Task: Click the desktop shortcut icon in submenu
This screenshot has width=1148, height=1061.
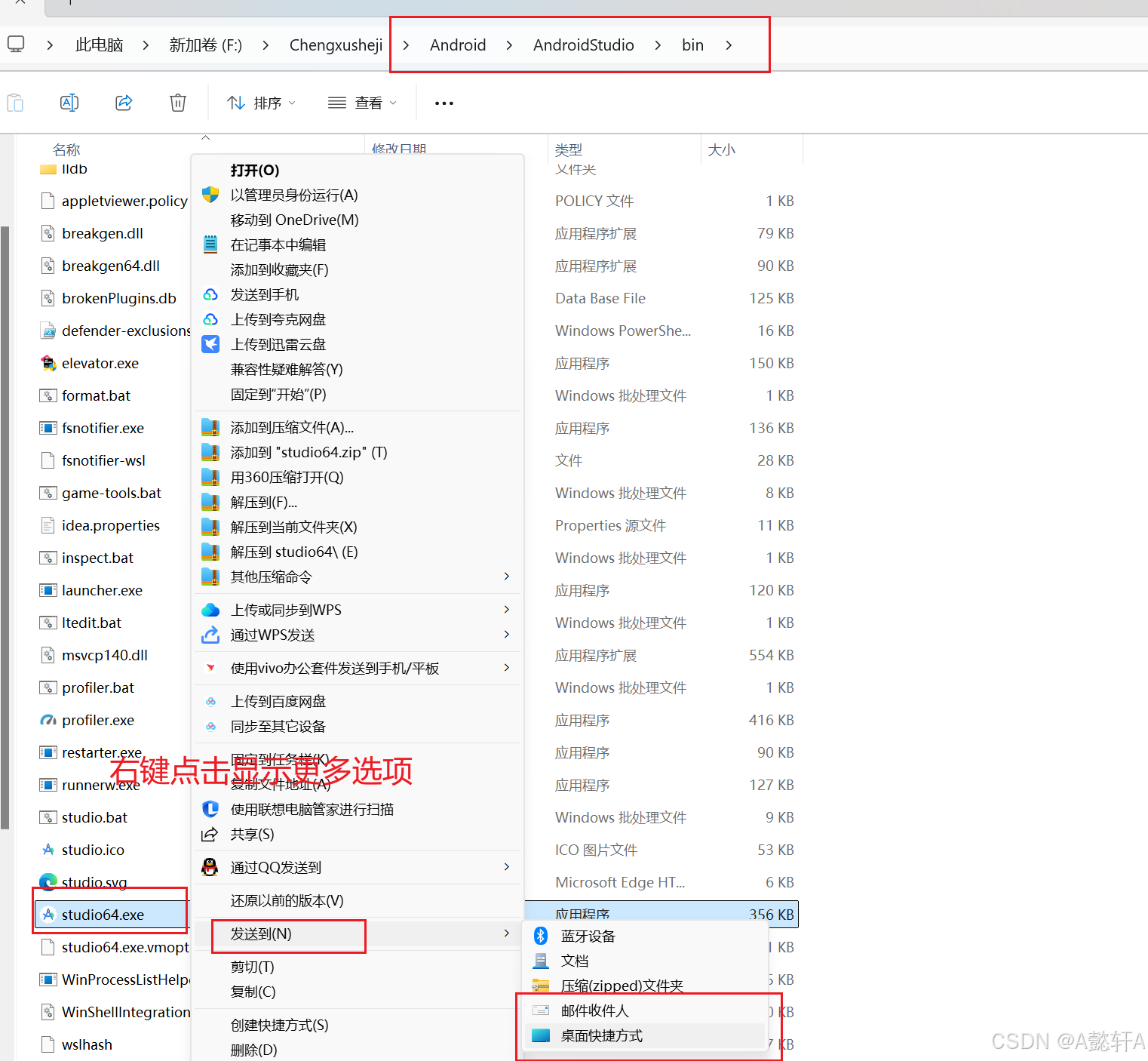Action: click(541, 1035)
